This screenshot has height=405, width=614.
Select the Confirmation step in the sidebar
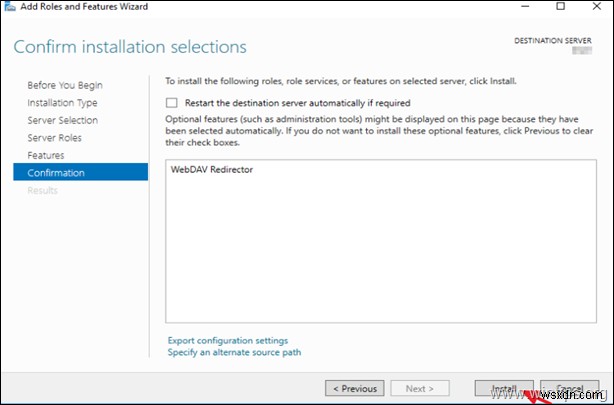tap(57, 173)
